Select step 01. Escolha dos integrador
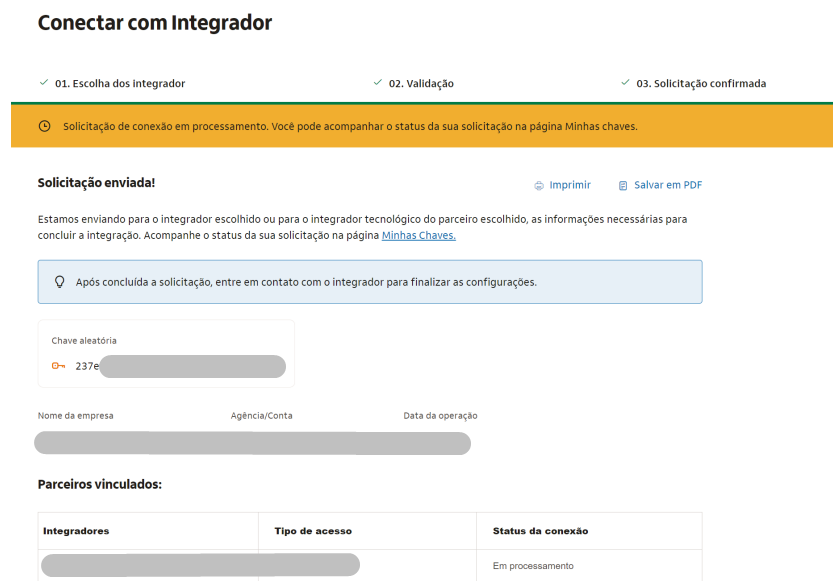Image resolution: width=833 pixels, height=581 pixels. [x=120, y=83]
